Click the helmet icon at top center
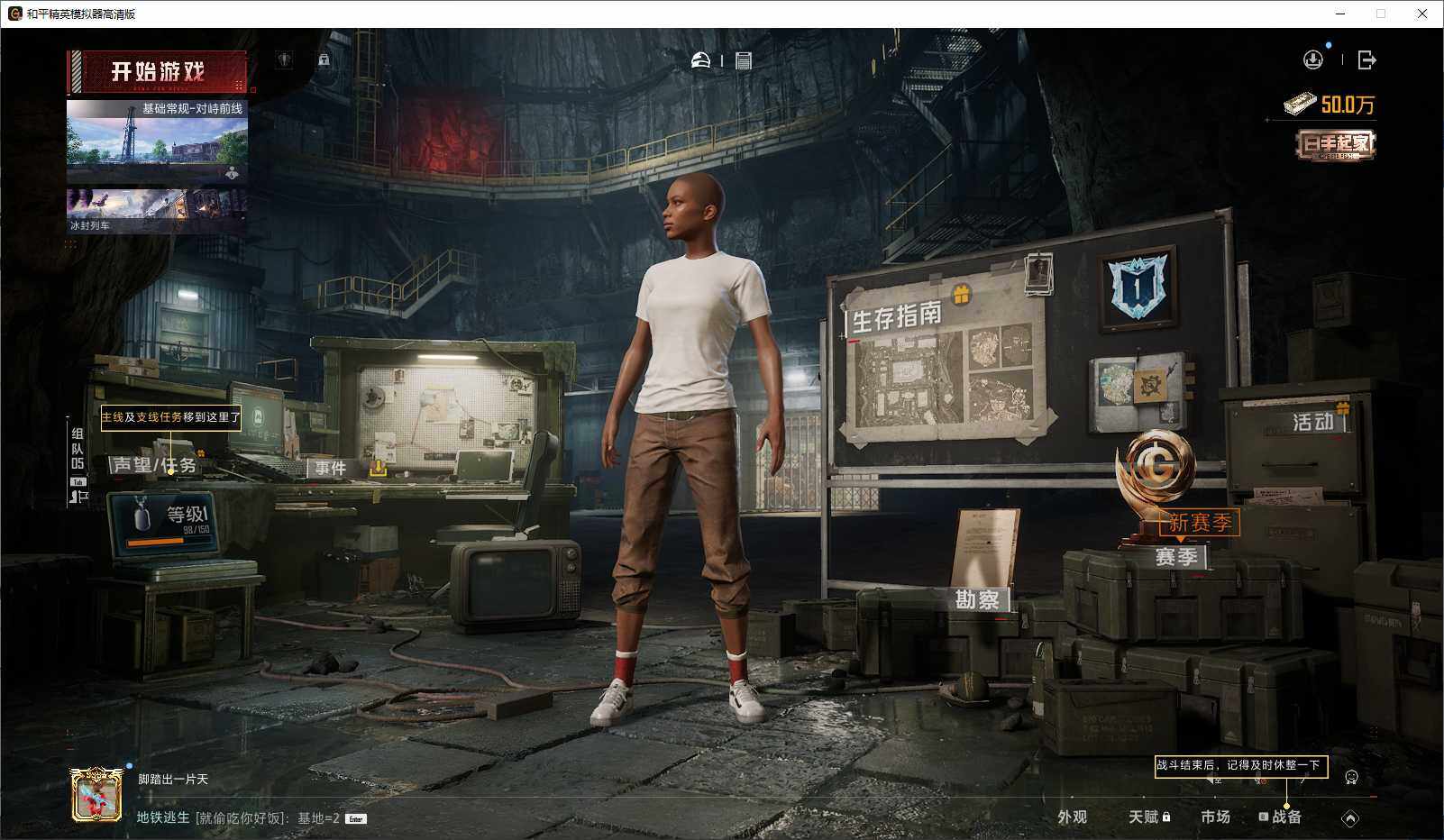The image size is (1444, 840). tap(700, 60)
